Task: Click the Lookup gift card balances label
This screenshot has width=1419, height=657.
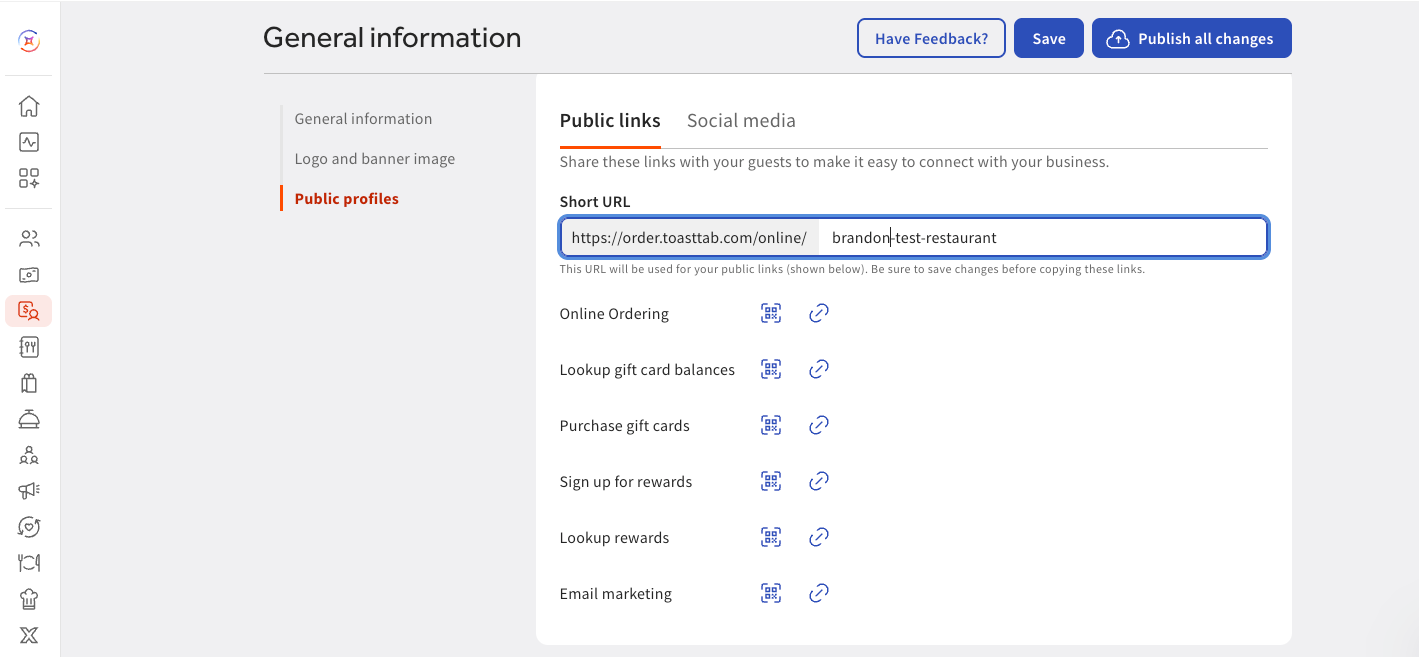Action: tap(647, 370)
